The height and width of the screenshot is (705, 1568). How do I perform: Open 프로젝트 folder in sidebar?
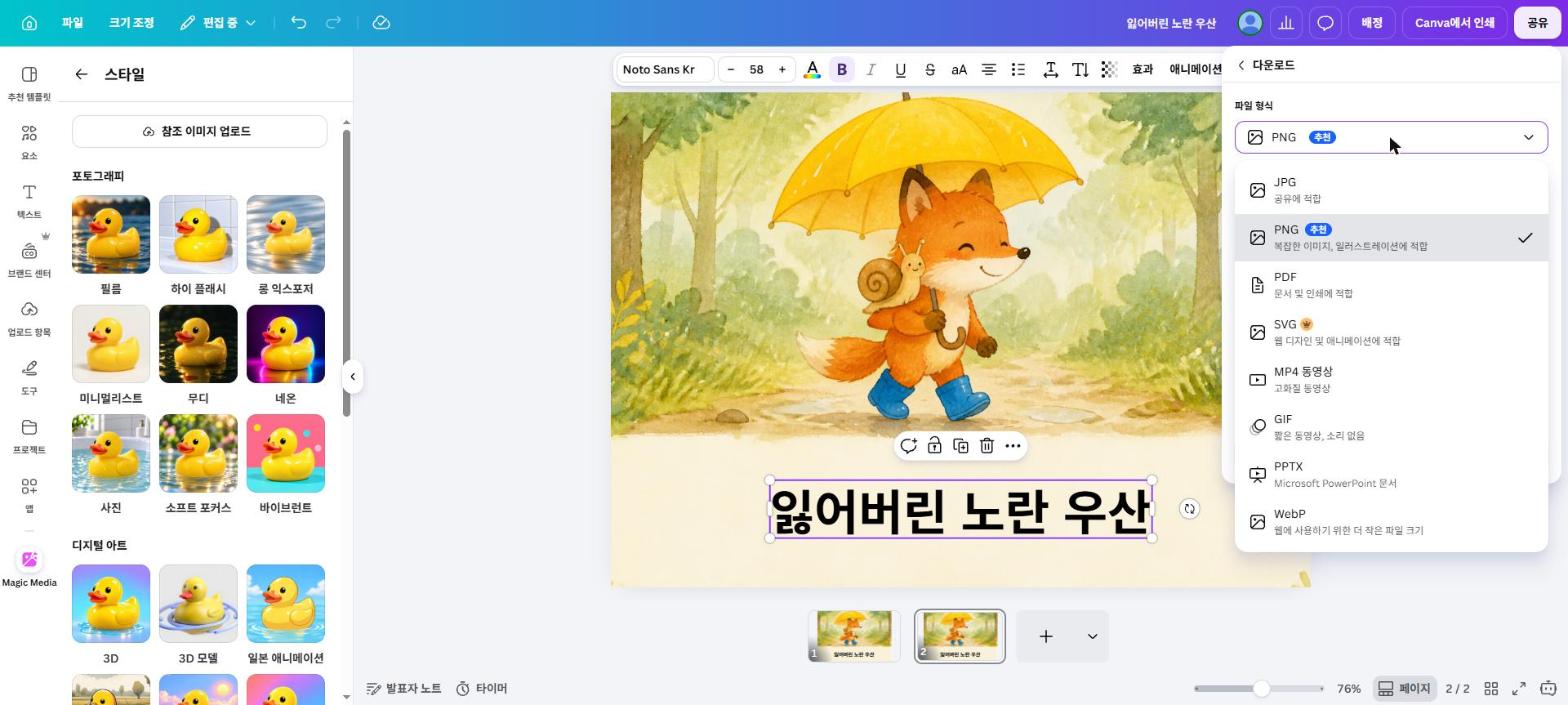pos(29,436)
